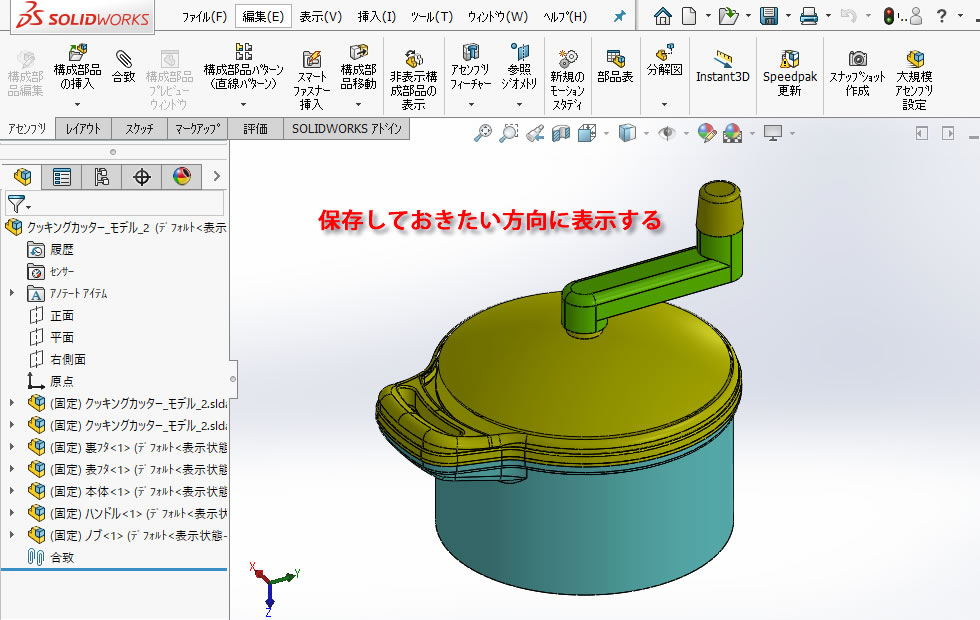Image resolution: width=980 pixels, height=620 pixels.
Task: Switch to the ConfigurationManager tab icon
Action: coord(101,177)
